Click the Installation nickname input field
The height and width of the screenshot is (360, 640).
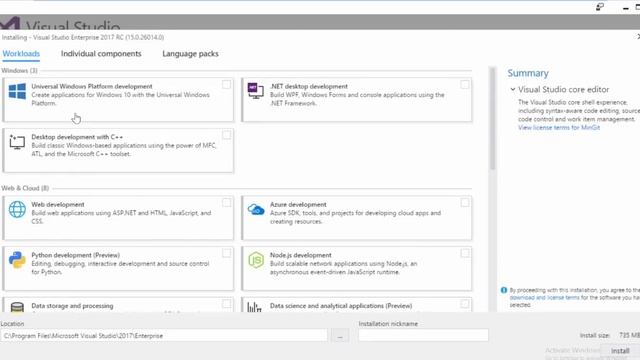423,335
